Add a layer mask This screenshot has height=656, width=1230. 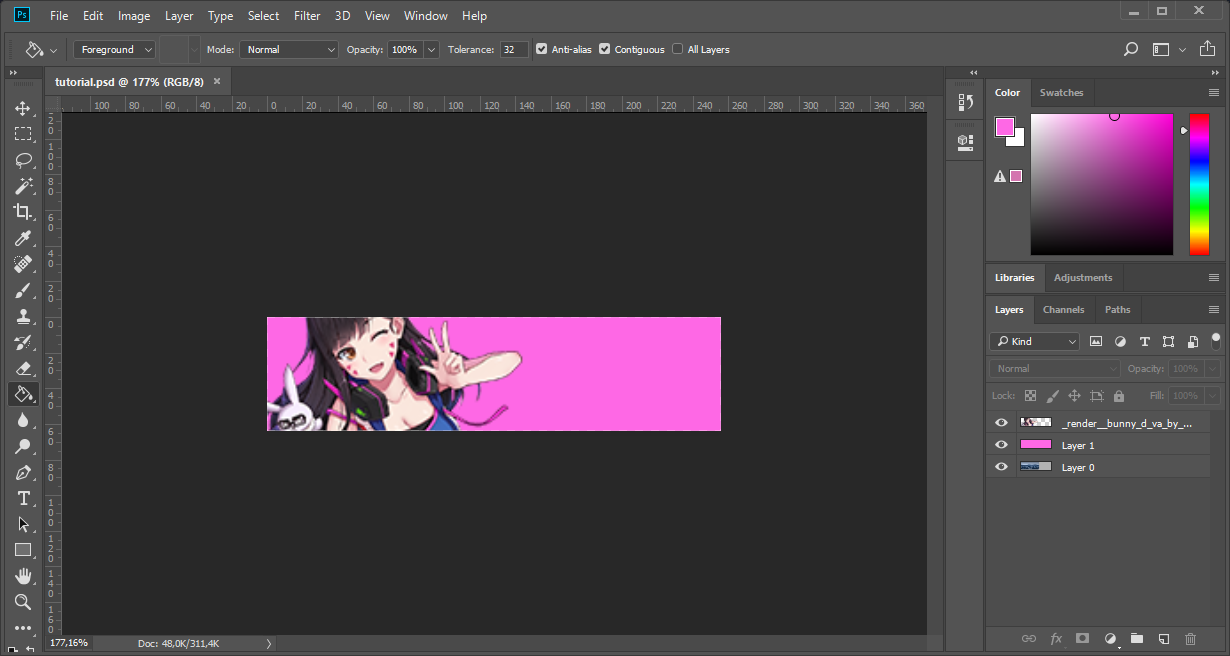pyautogui.click(x=1082, y=638)
